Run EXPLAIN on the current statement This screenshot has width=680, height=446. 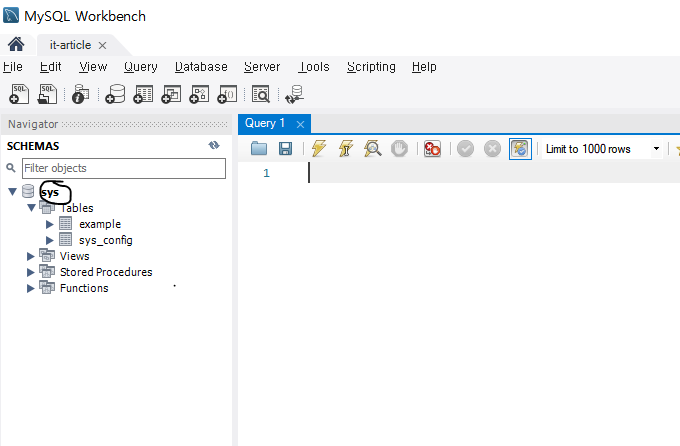tap(373, 148)
